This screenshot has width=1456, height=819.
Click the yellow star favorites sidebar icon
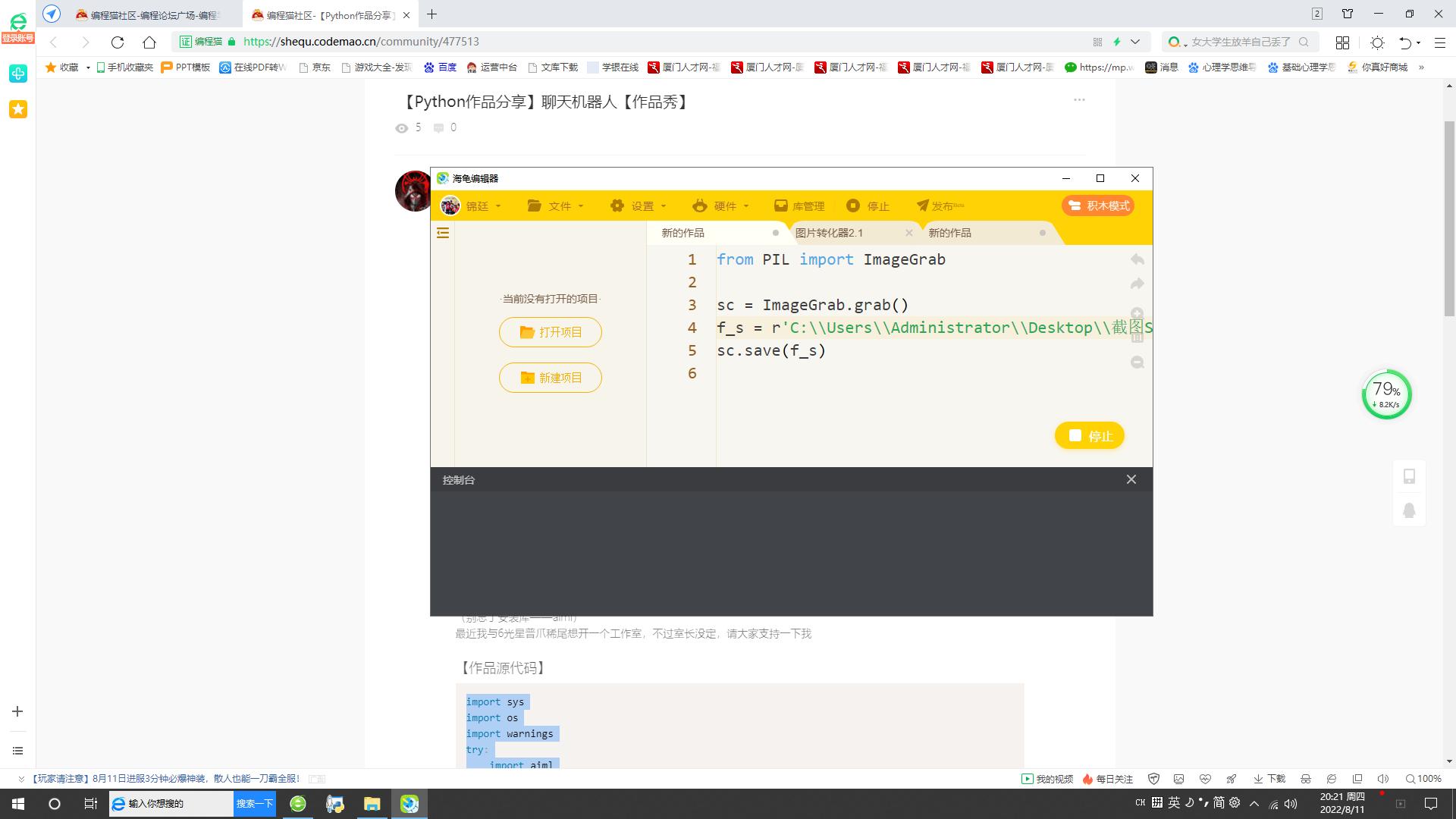click(18, 109)
